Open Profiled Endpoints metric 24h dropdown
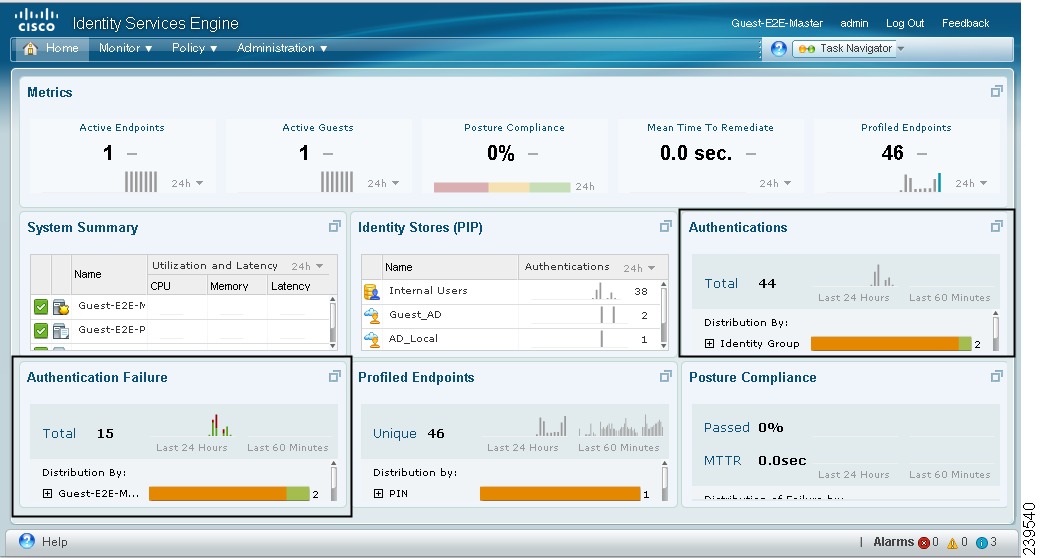Screen dimensions: 1041x558 [971, 183]
